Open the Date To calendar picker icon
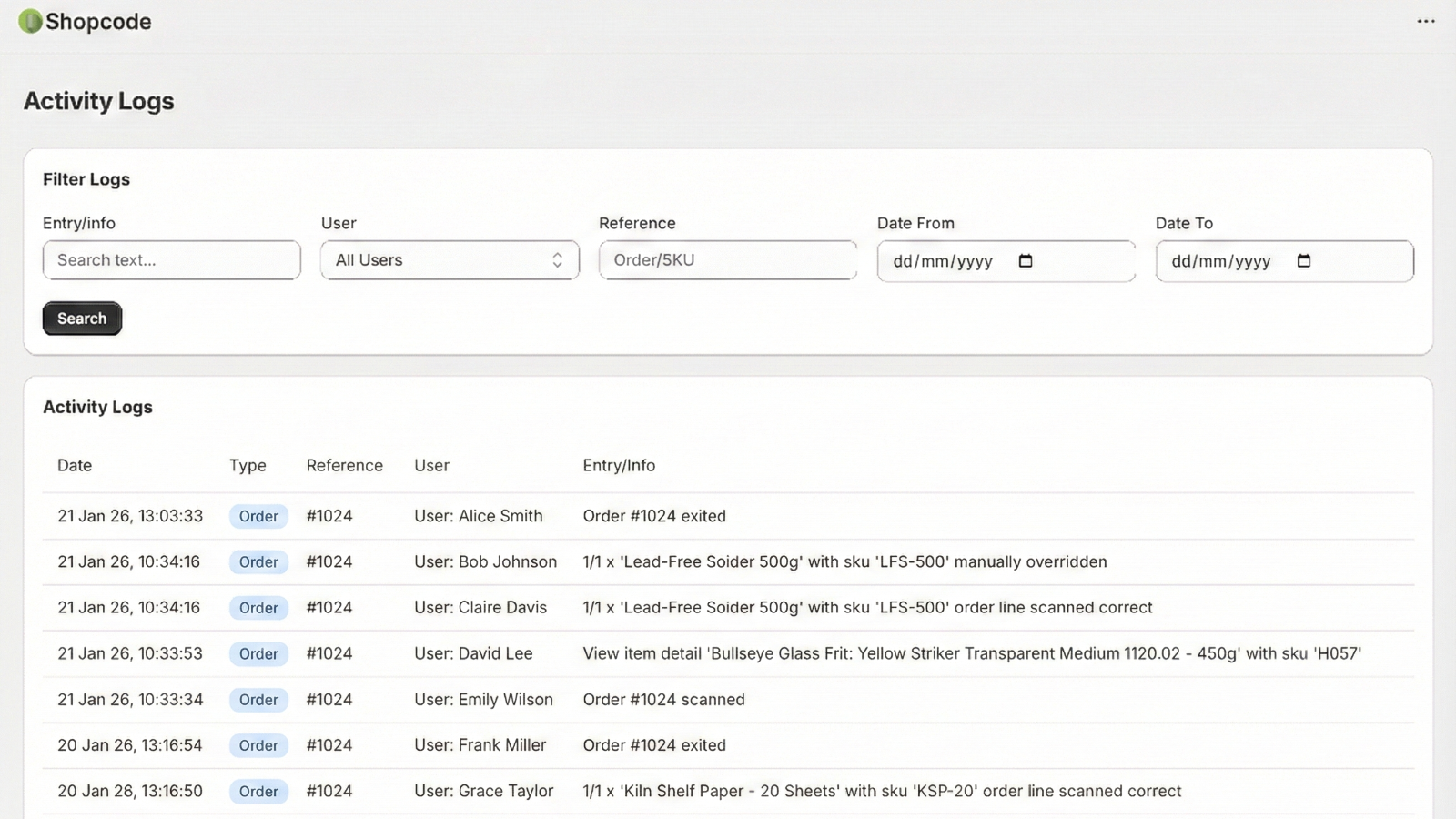 [x=1303, y=261]
